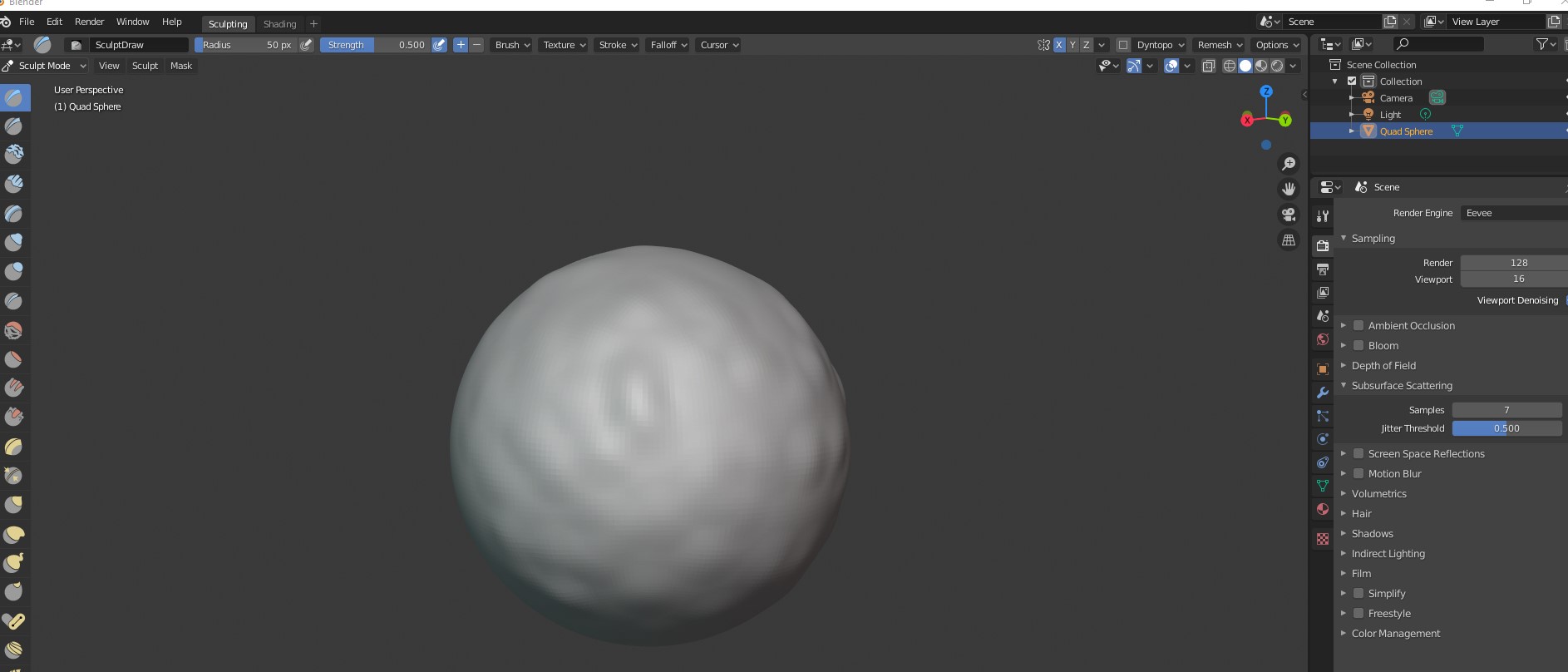Enable the Bloom checkbox
Viewport: 1568px width, 672px height.
[1358, 346]
